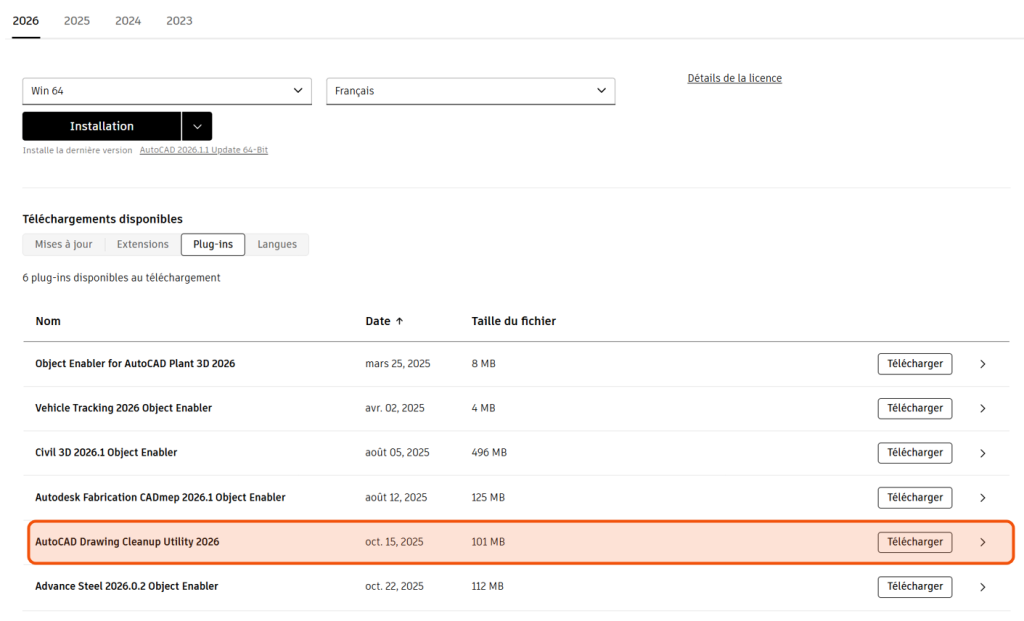Select the Extensions tab

point(142,244)
